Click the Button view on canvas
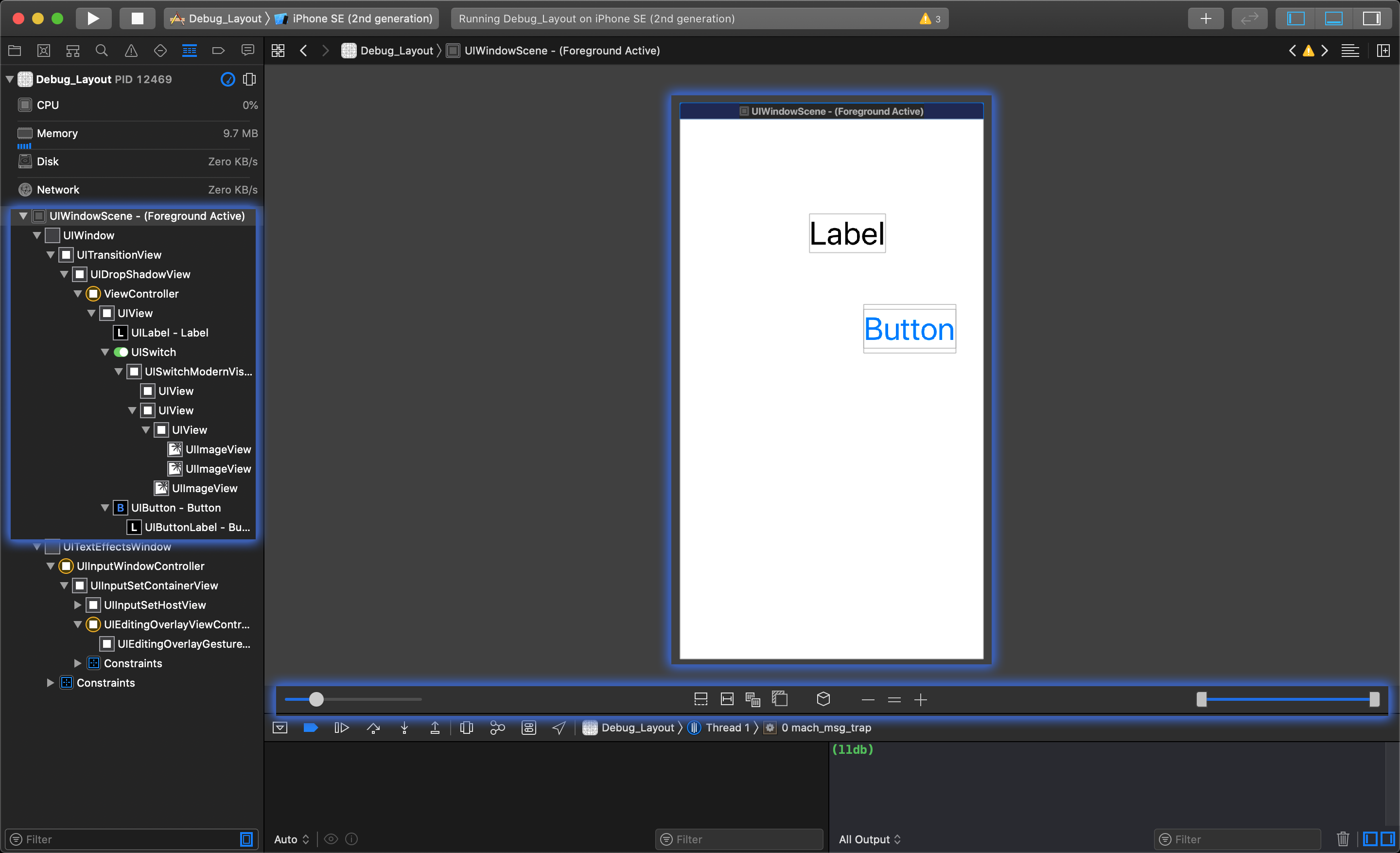The width and height of the screenshot is (1400, 853). click(910, 329)
